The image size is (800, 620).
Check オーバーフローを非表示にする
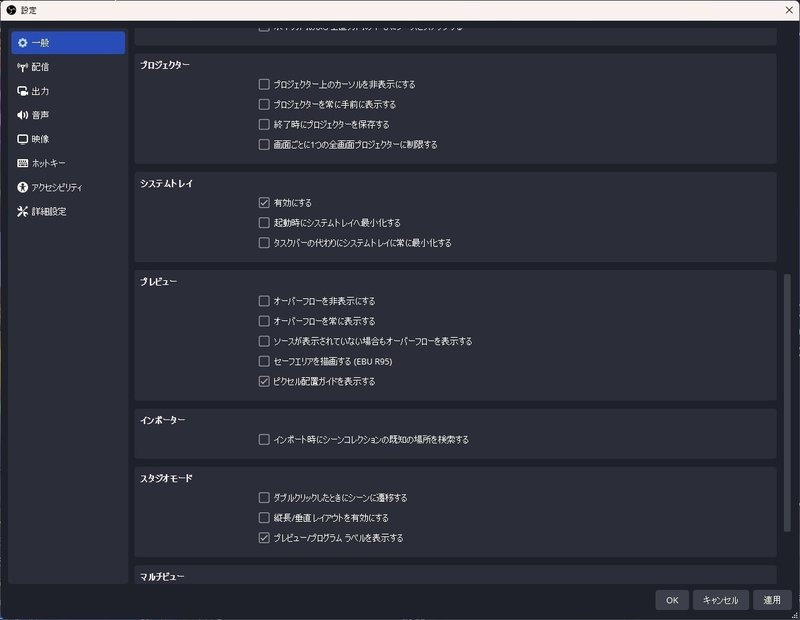pyautogui.click(x=264, y=301)
